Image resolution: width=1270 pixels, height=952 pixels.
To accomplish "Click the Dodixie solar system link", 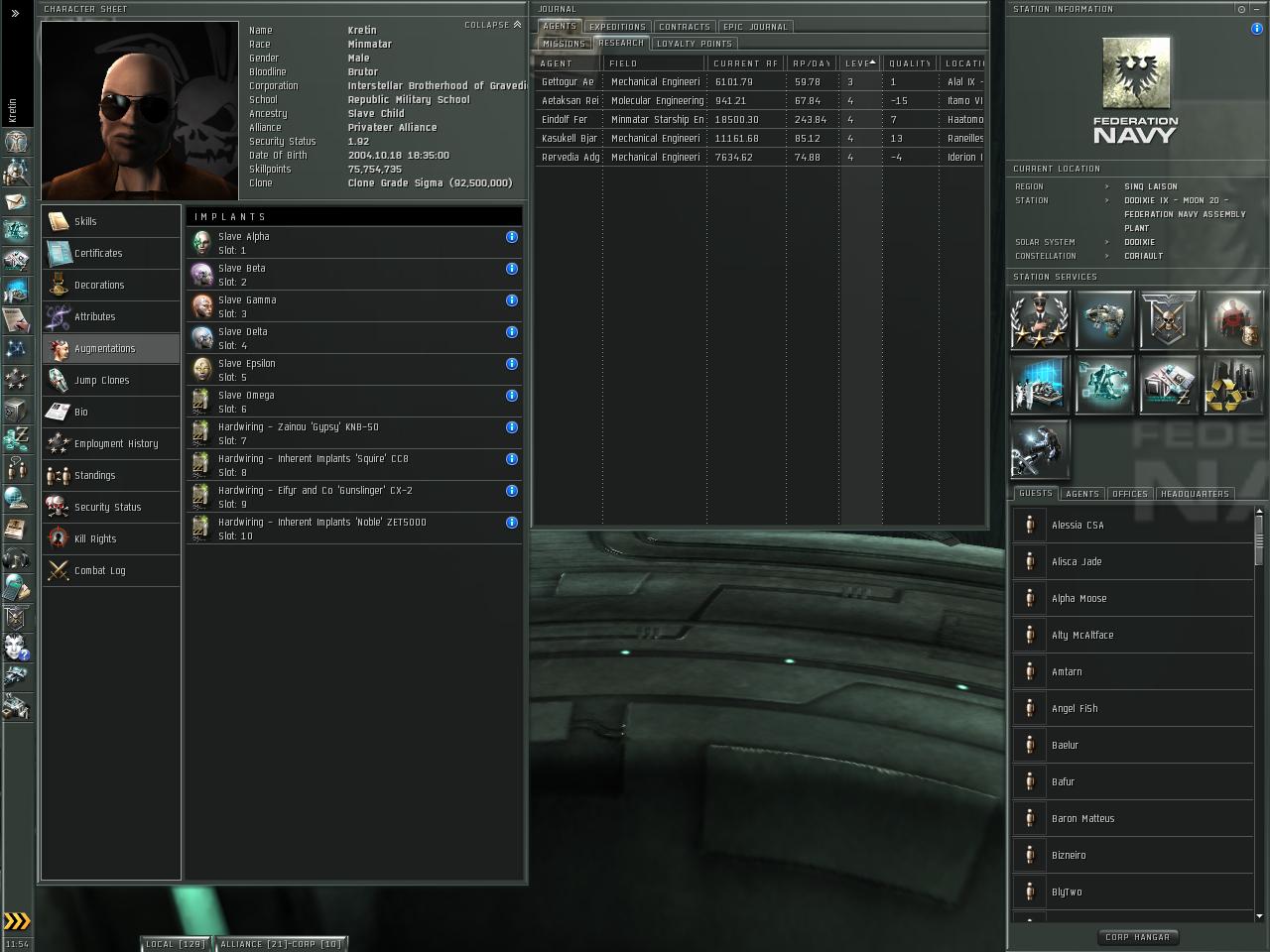I will (x=1139, y=242).
